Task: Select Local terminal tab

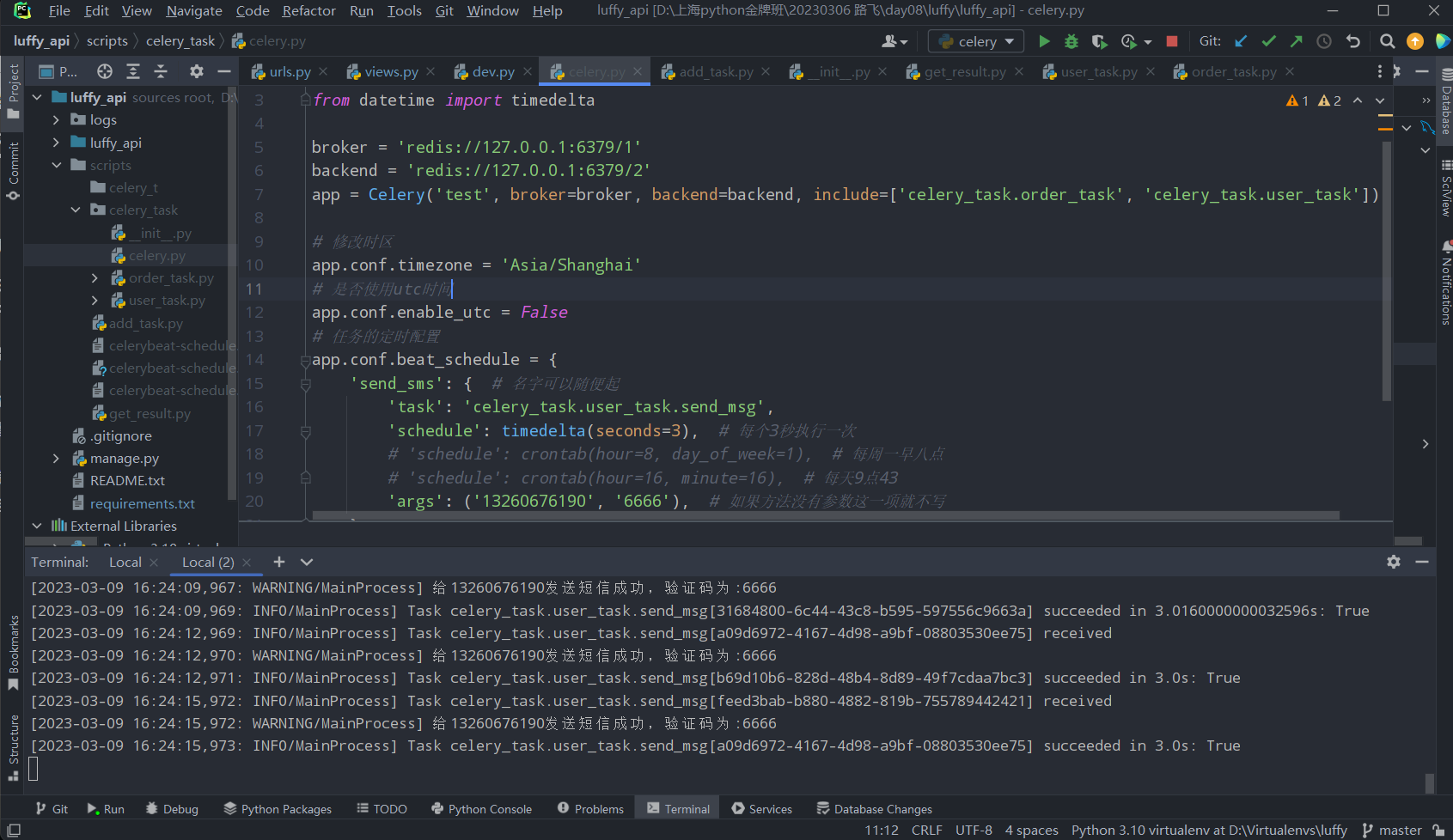Action: tap(125, 562)
